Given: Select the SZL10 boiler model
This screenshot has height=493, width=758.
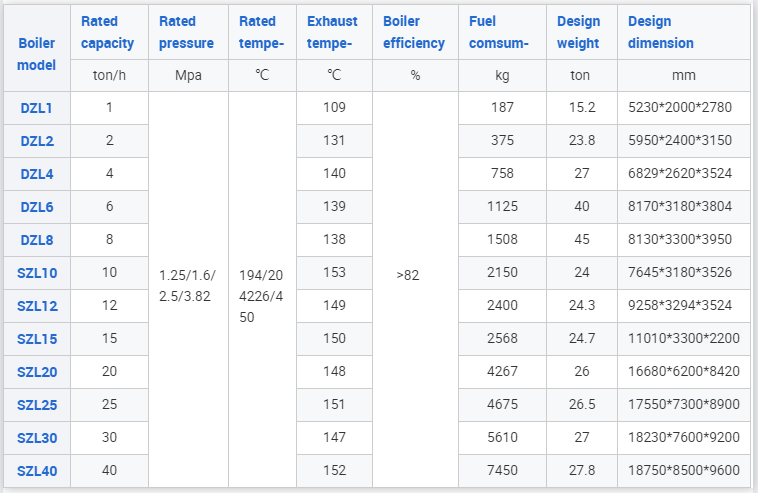Looking at the screenshot, I should 37,273.
